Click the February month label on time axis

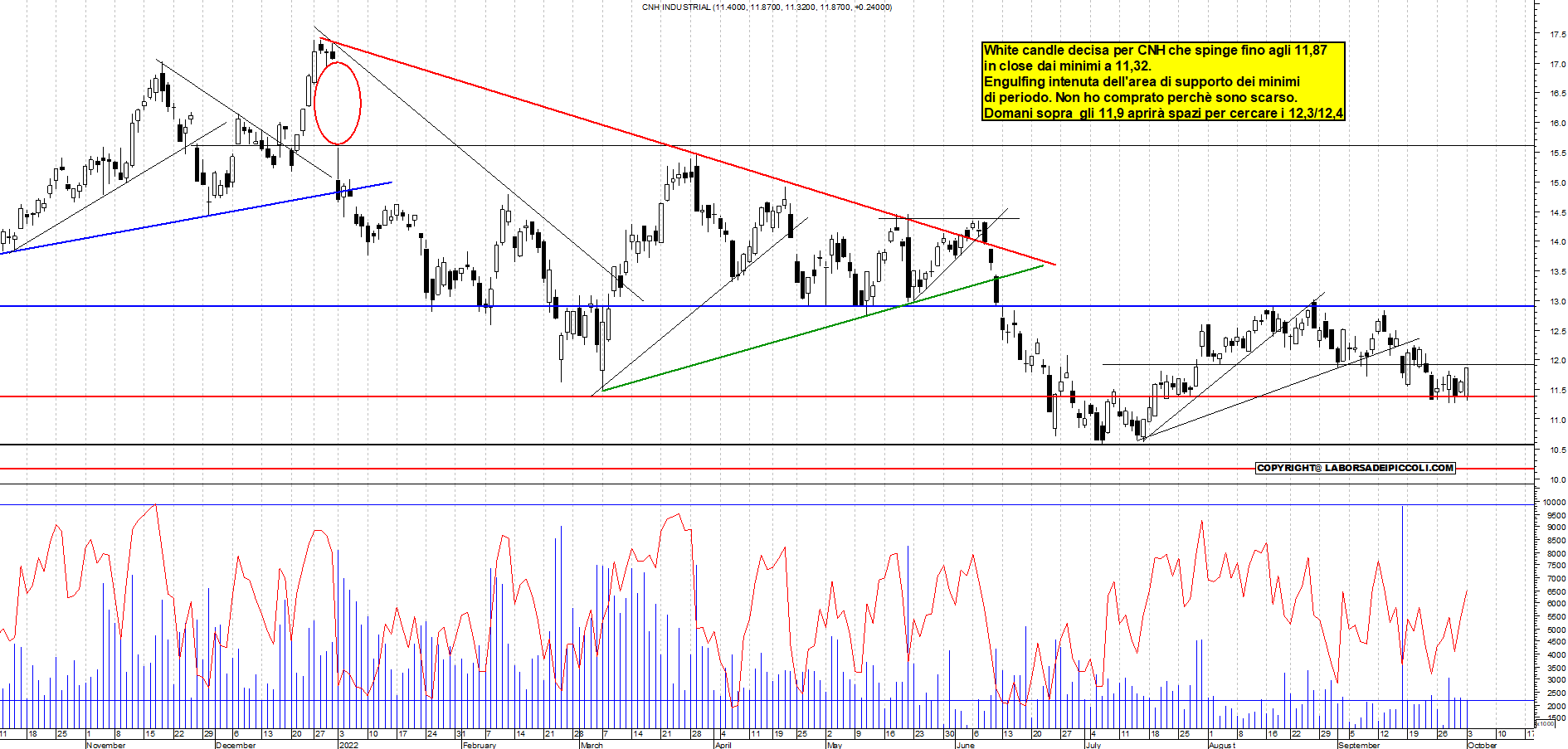[x=480, y=745]
